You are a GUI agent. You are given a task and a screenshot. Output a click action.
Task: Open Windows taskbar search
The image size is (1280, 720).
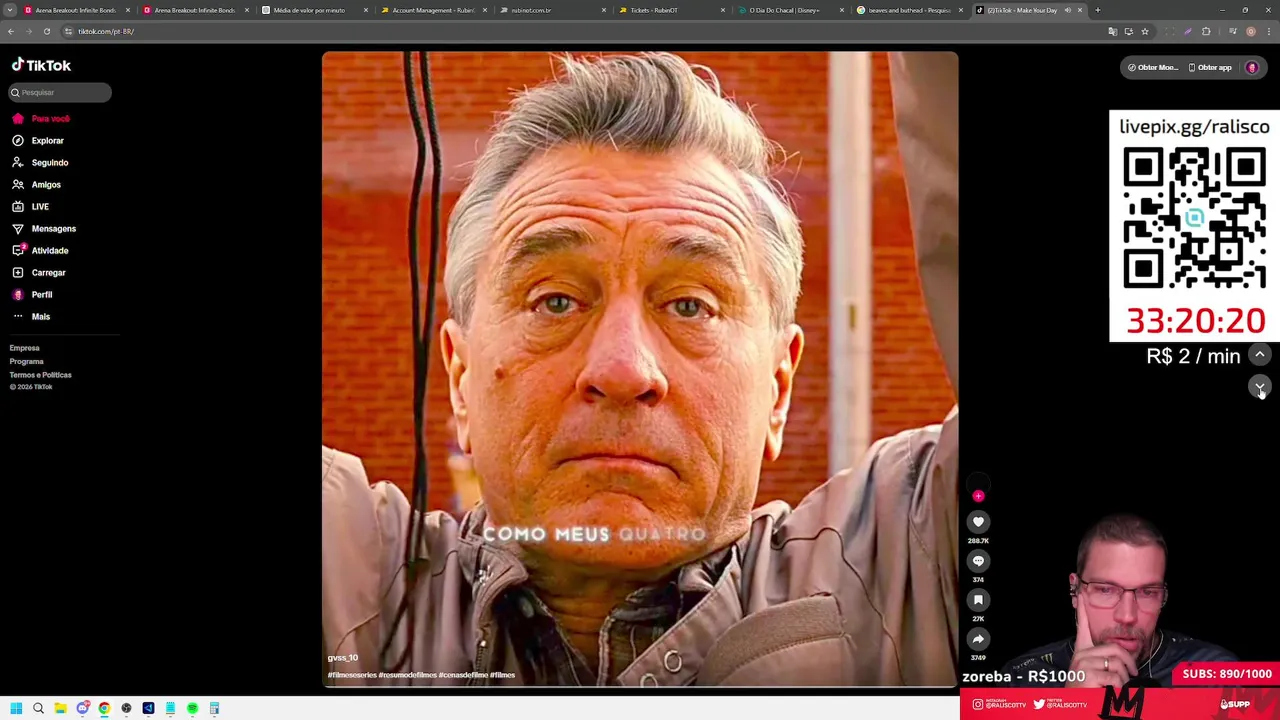click(38, 708)
